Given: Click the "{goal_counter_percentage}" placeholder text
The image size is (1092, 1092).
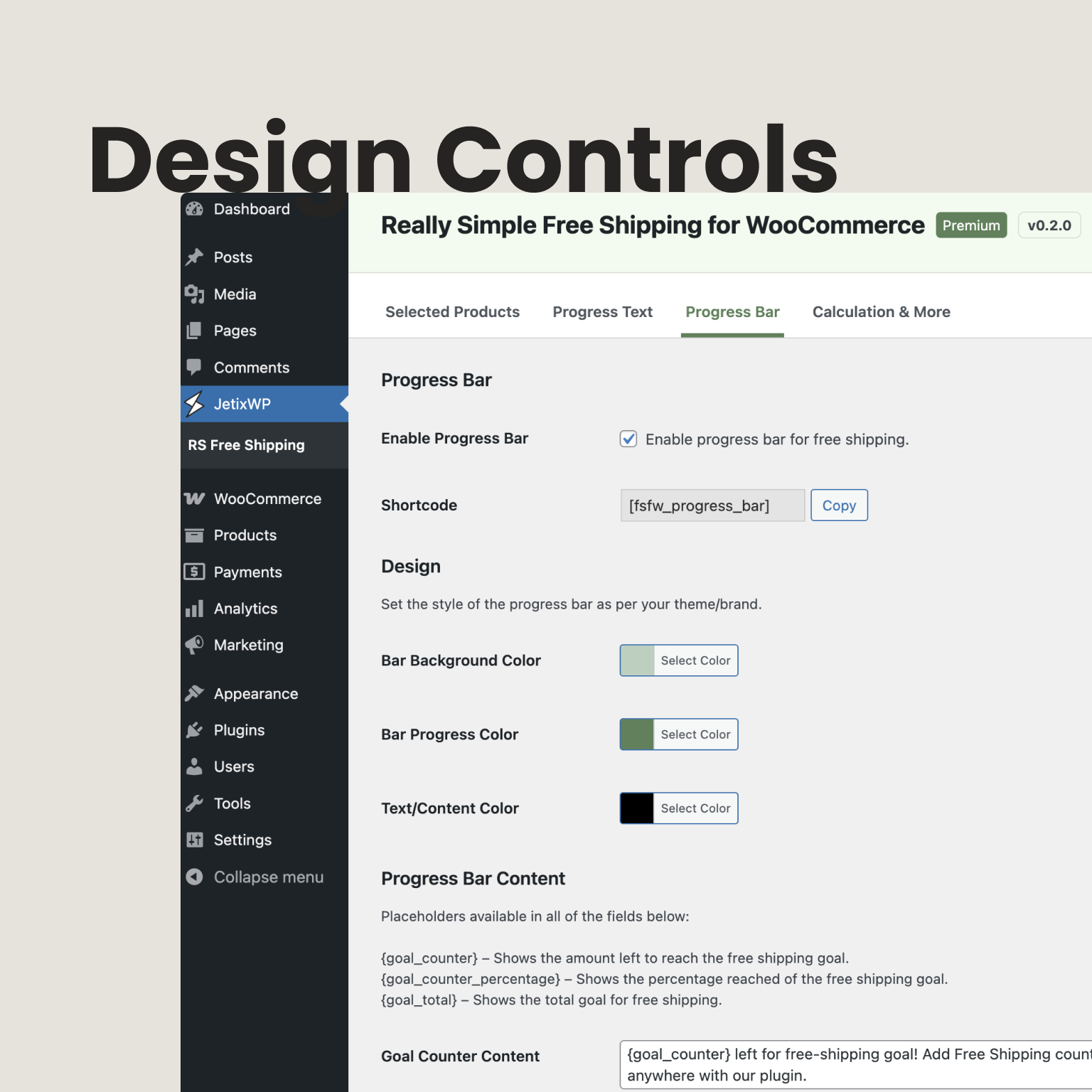Looking at the screenshot, I should click(471, 979).
